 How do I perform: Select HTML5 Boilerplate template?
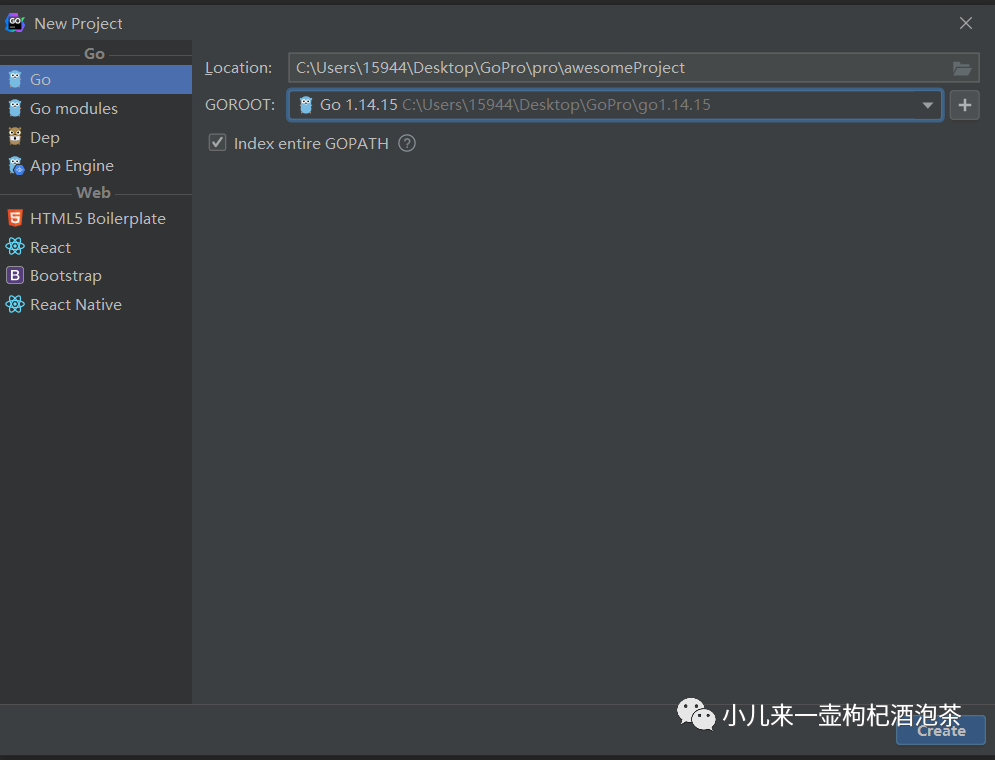[x=96, y=218]
